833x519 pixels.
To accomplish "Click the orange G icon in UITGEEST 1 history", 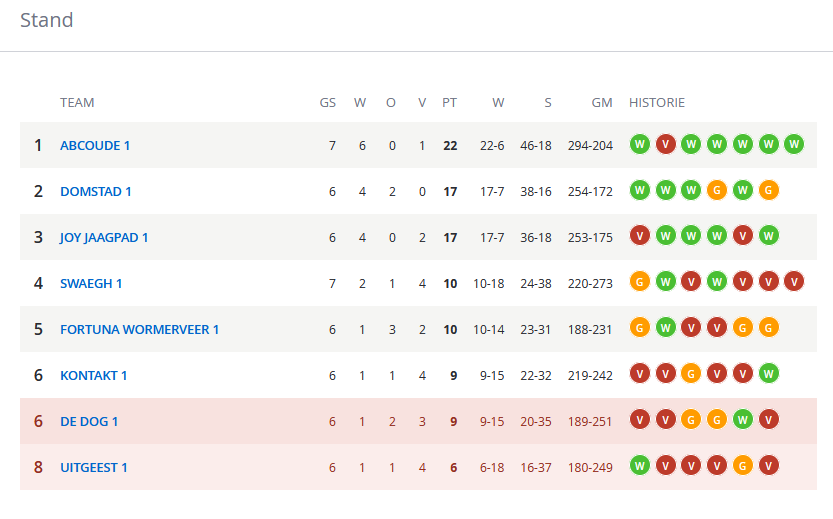I will (743, 465).
